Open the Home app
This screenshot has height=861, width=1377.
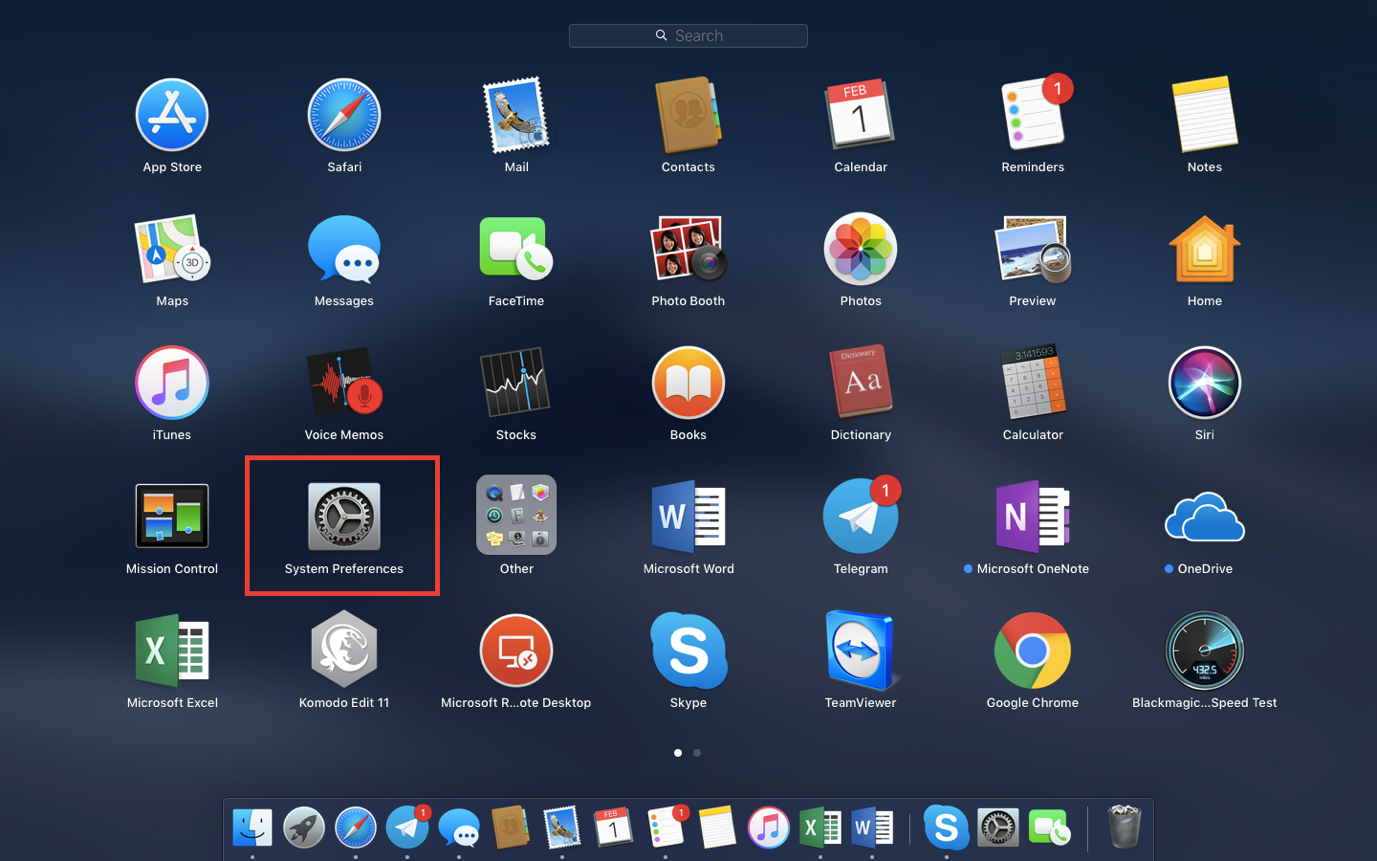coord(1205,249)
